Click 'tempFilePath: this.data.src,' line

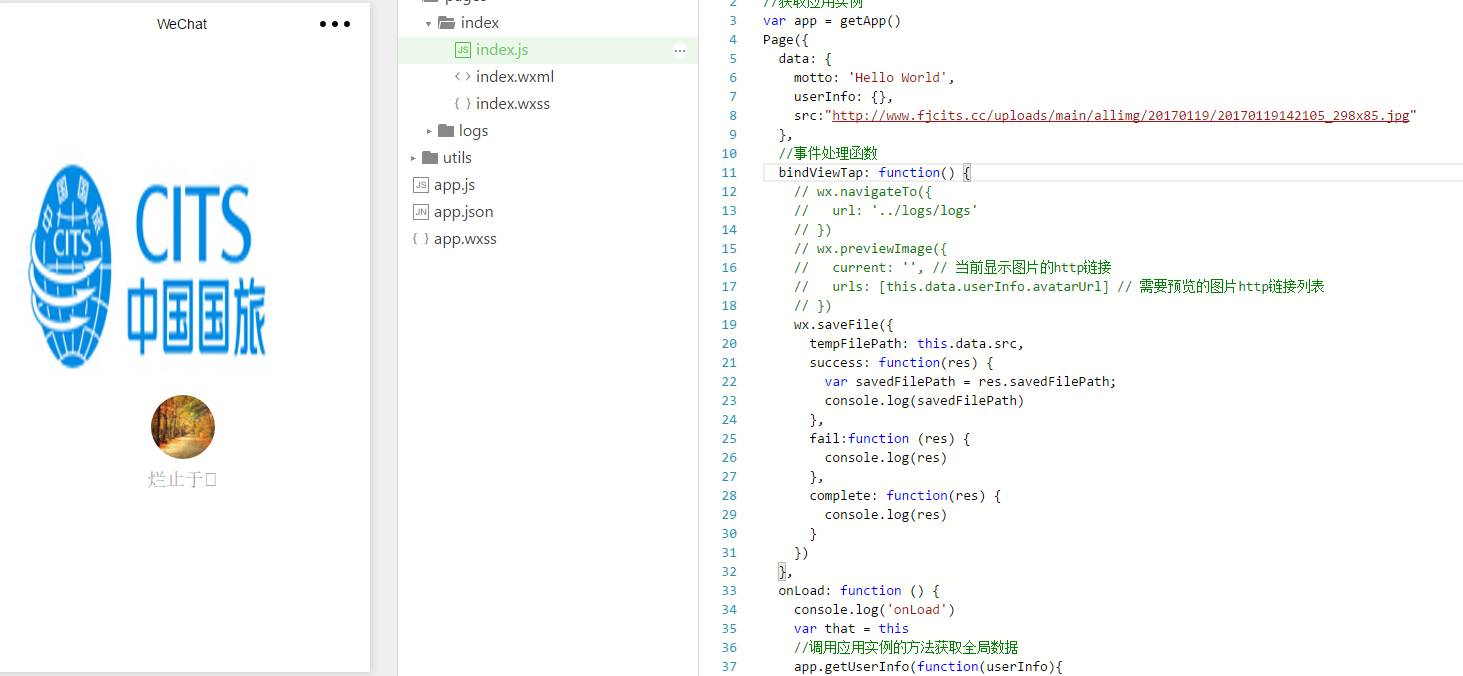click(916, 343)
